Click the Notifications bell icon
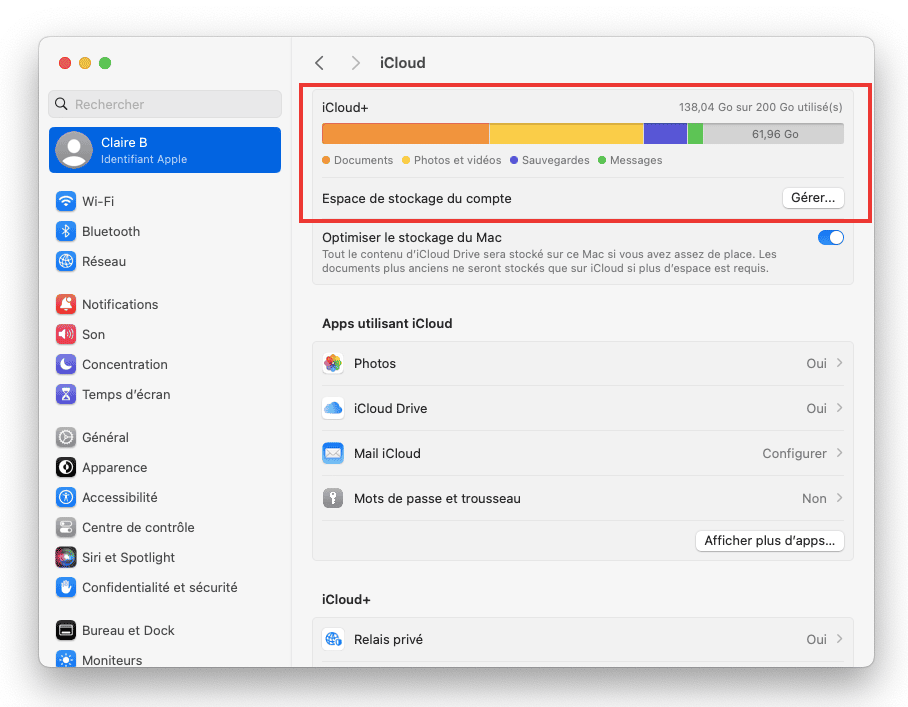Viewport: 908px width, 707px height. click(65, 305)
